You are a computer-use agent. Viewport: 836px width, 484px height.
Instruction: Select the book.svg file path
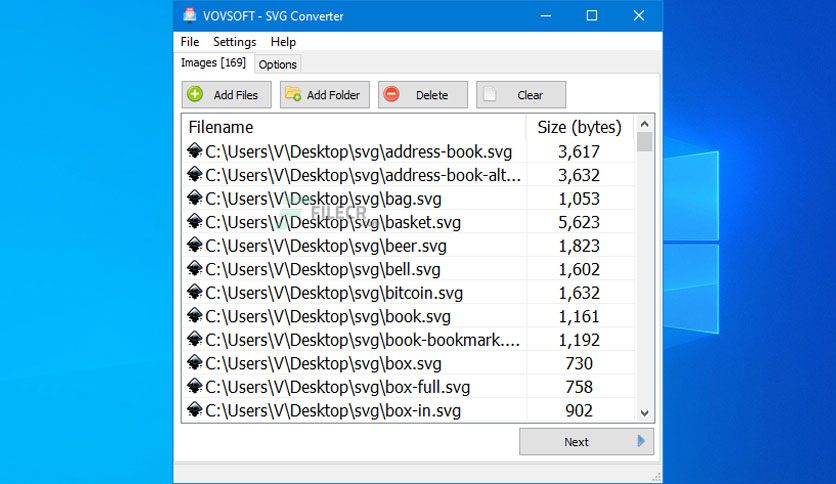coord(328,316)
